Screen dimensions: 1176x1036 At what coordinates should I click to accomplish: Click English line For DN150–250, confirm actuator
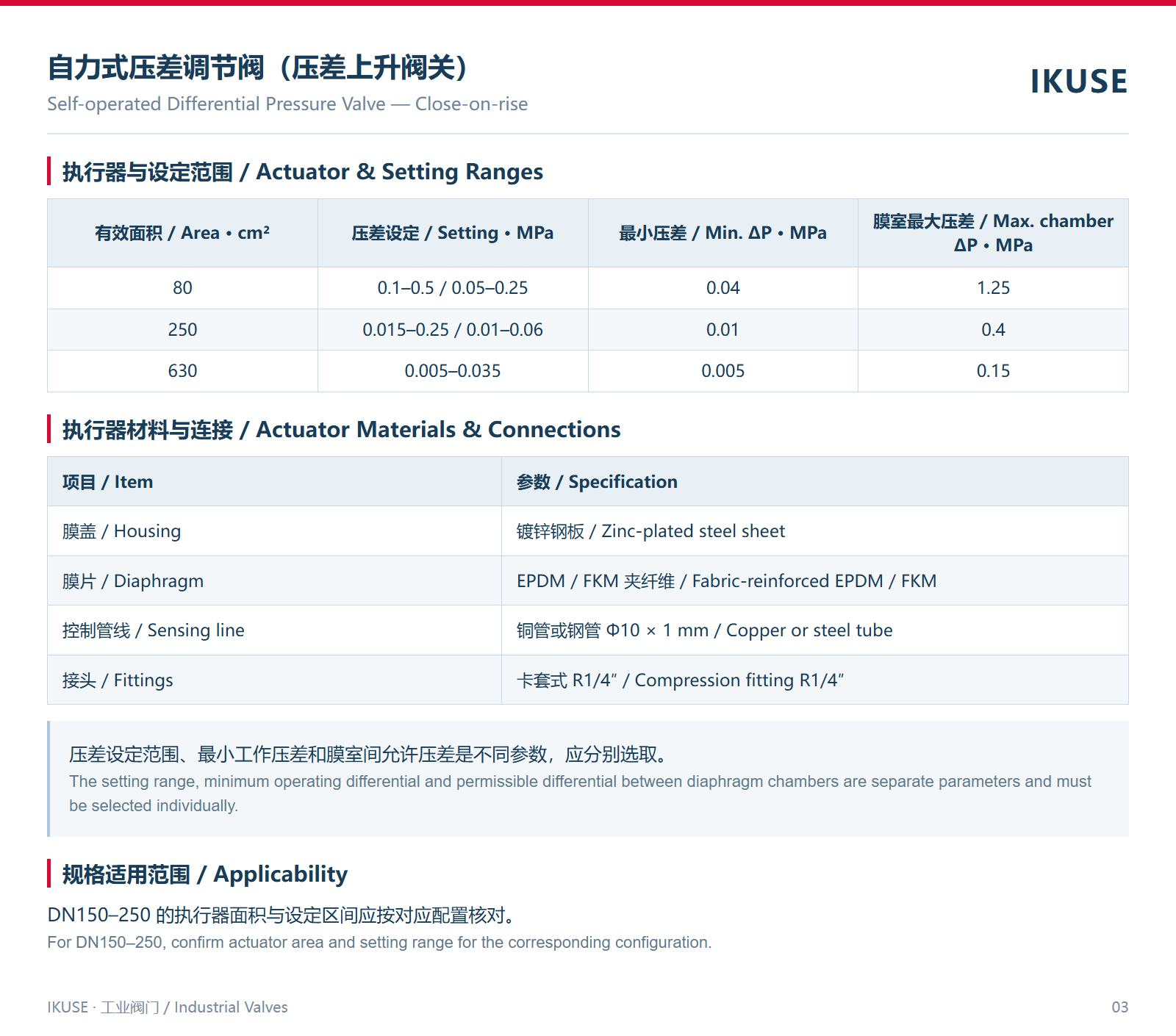379,943
